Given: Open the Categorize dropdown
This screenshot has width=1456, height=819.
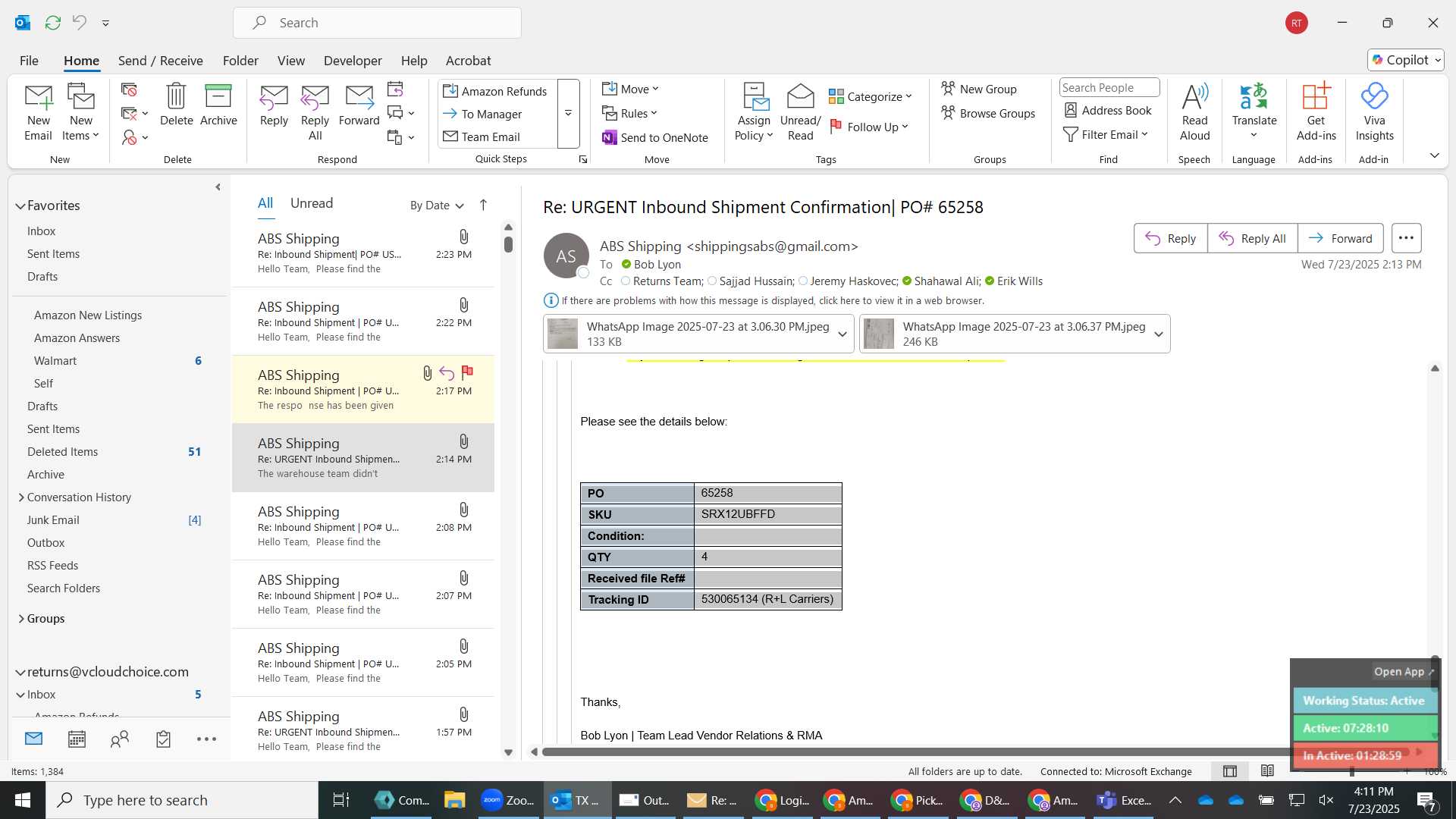Looking at the screenshot, I should pos(870,97).
